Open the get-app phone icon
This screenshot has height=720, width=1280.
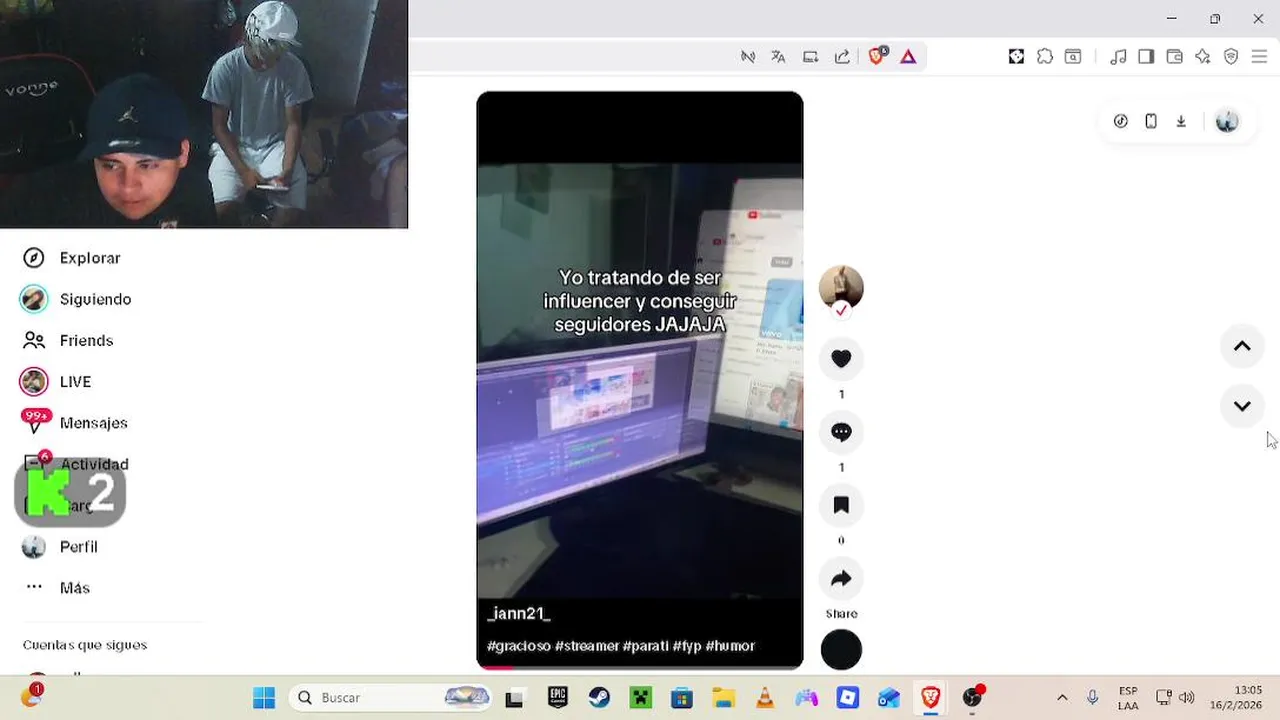pos(1151,121)
